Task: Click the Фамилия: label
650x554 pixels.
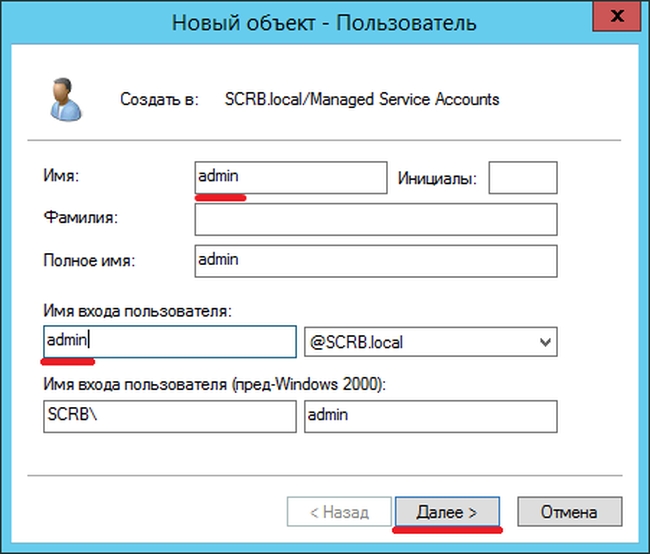Action: click(x=79, y=217)
